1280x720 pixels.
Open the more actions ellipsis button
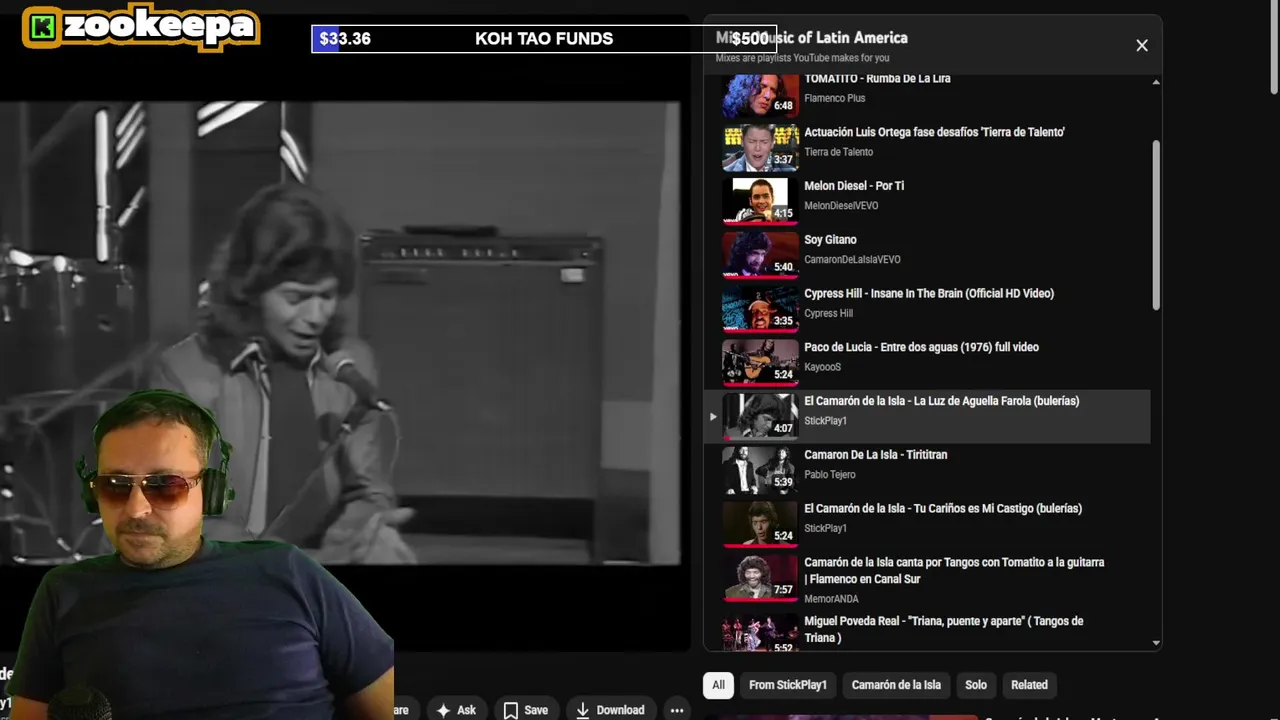click(677, 710)
